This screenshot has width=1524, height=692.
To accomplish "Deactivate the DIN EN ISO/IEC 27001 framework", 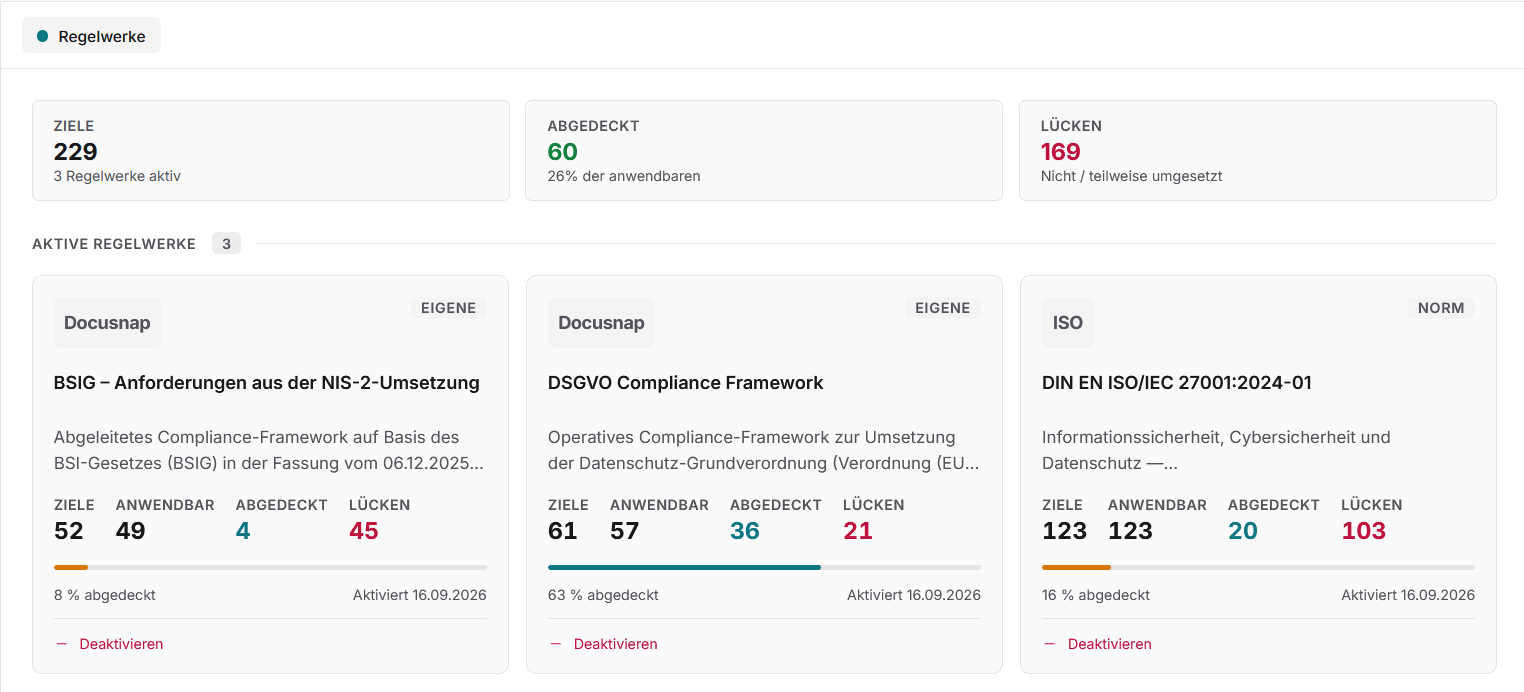I will [1097, 644].
